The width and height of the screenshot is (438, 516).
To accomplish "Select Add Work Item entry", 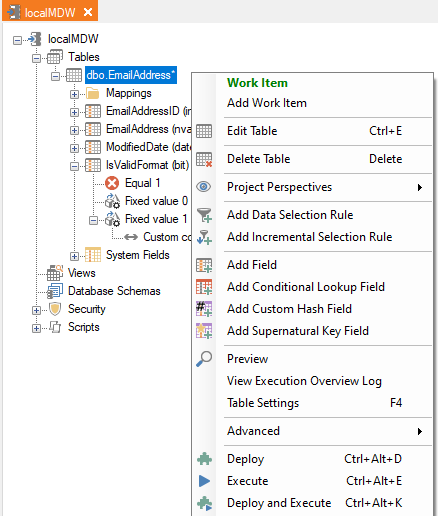I will [x=267, y=103].
